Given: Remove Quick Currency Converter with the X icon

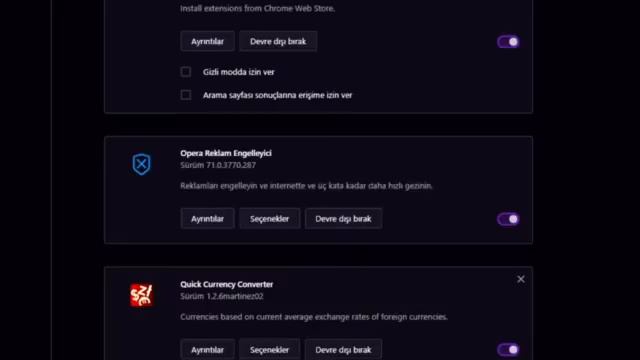Looking at the screenshot, I should [x=521, y=279].
